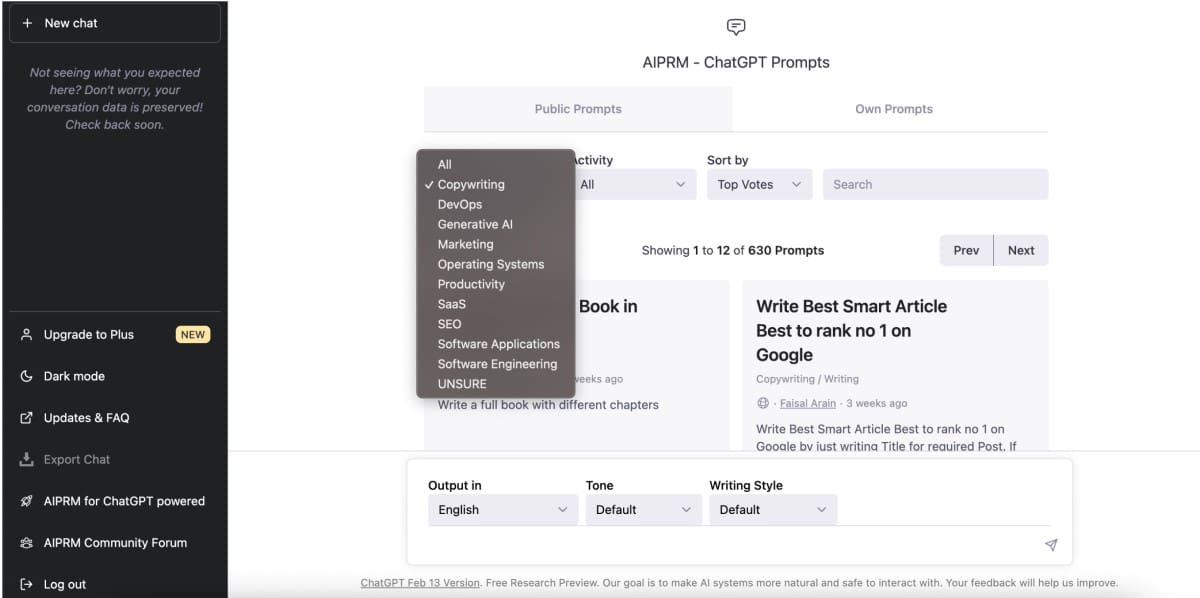Click the person icon for Upgrade to Plus
1200x598 pixels.
click(27, 335)
